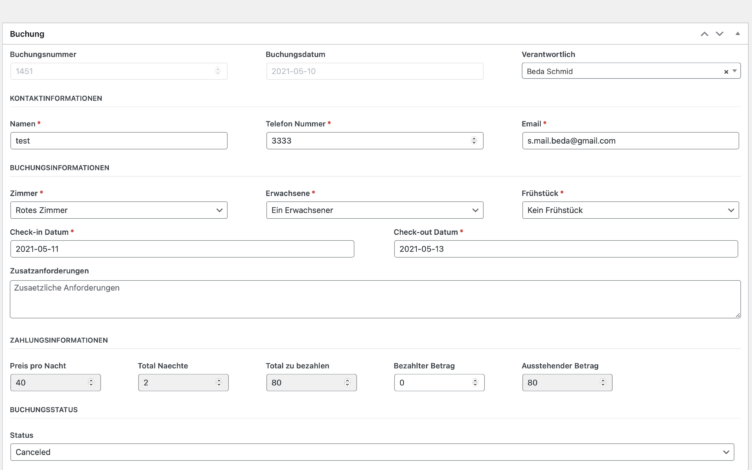The height and width of the screenshot is (470, 752).
Task: Click the Total zu bezahlen field
Action: tap(311, 383)
